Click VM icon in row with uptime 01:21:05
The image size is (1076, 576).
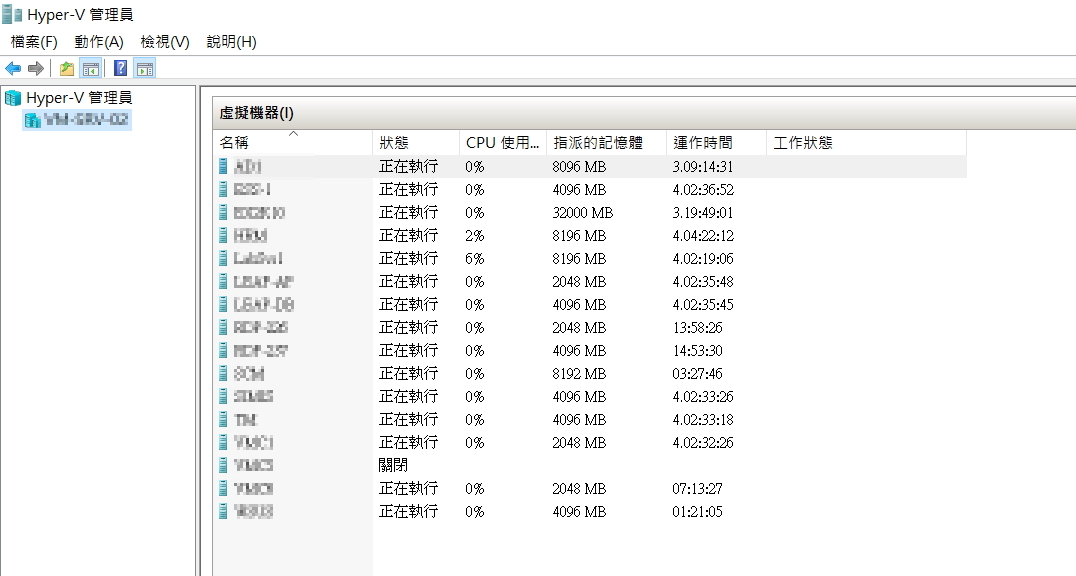coord(223,511)
